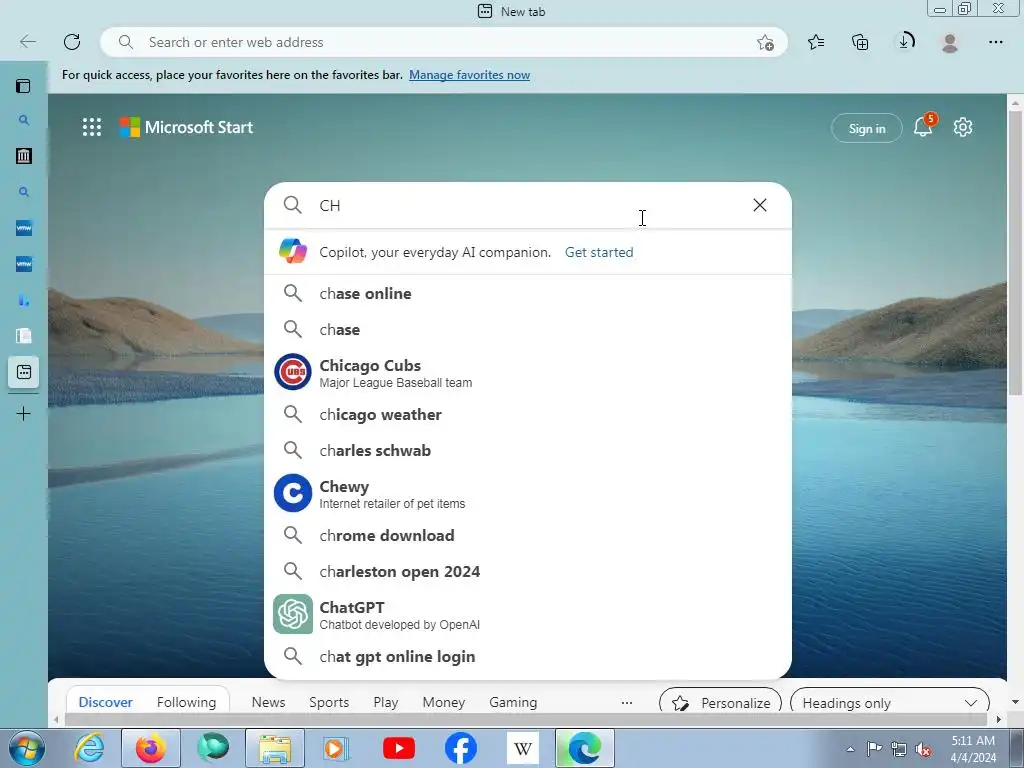This screenshot has width=1024, height=768.
Task: Open the Sports tab
Action: pyautogui.click(x=329, y=702)
